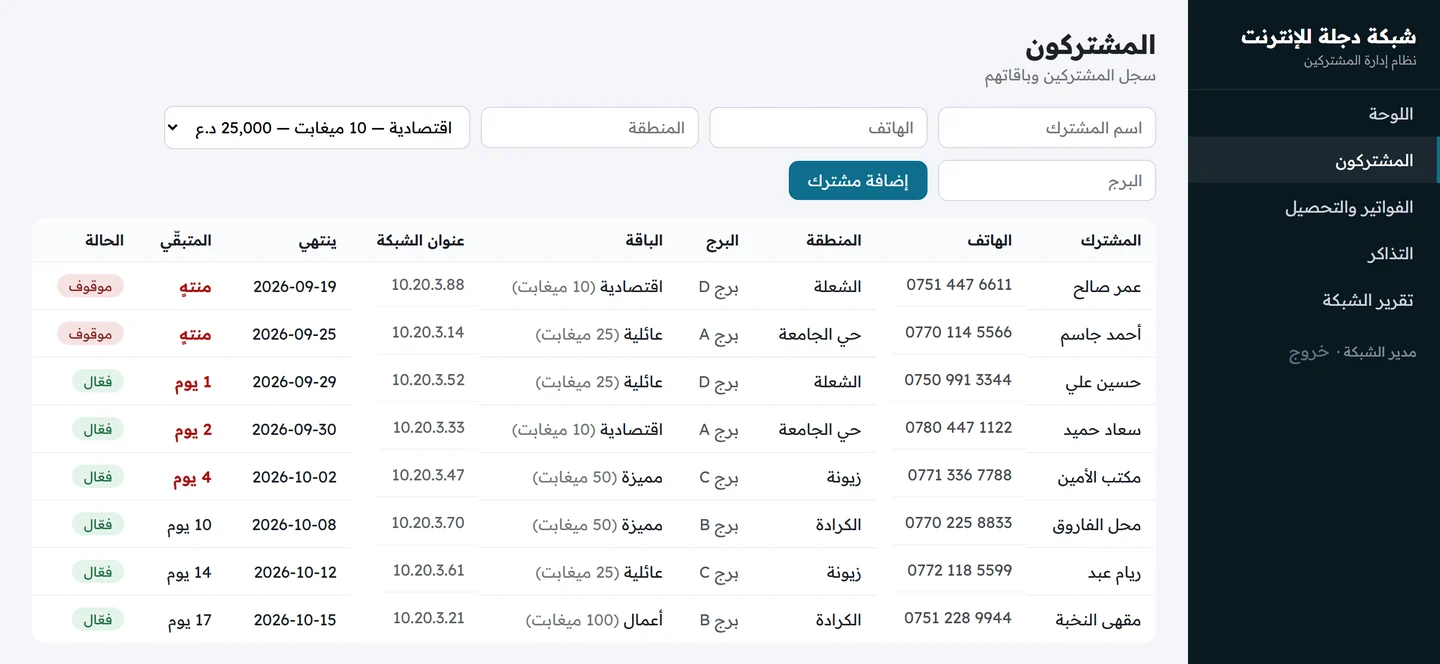Screen dimensions: 1440x664
Task: Click ينتهي column header
Action: [x=318, y=240]
